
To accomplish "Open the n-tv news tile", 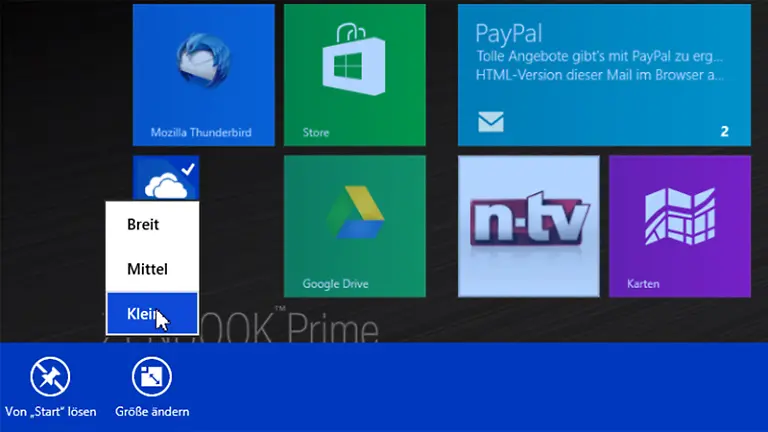I will coord(528,226).
